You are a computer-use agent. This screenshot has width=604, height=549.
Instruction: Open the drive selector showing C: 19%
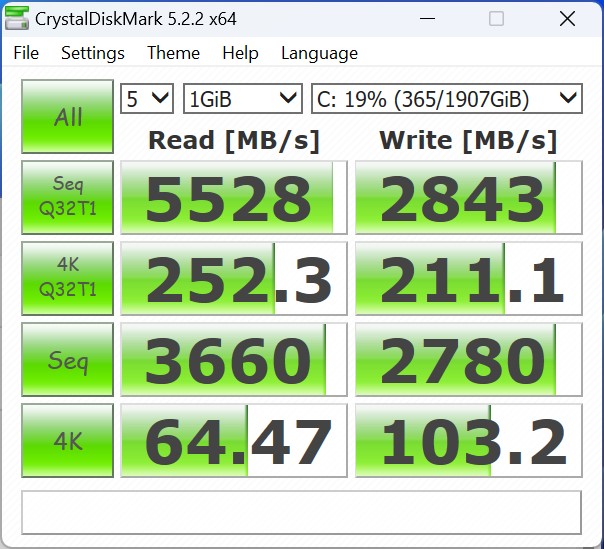click(x=446, y=98)
